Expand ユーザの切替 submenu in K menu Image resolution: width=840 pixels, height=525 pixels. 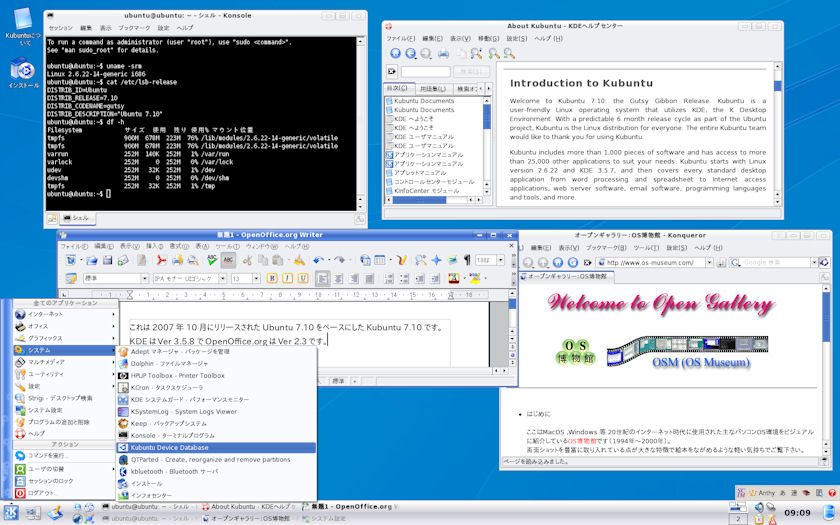point(63,469)
